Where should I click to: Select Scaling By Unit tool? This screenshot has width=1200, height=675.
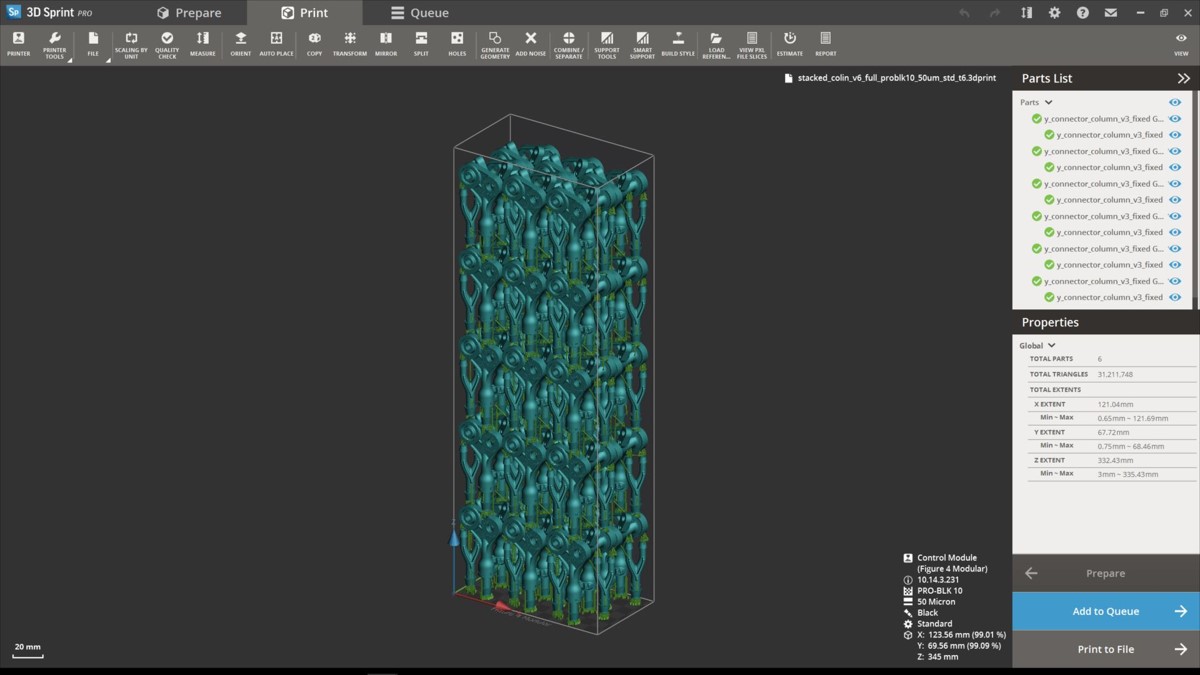point(131,44)
